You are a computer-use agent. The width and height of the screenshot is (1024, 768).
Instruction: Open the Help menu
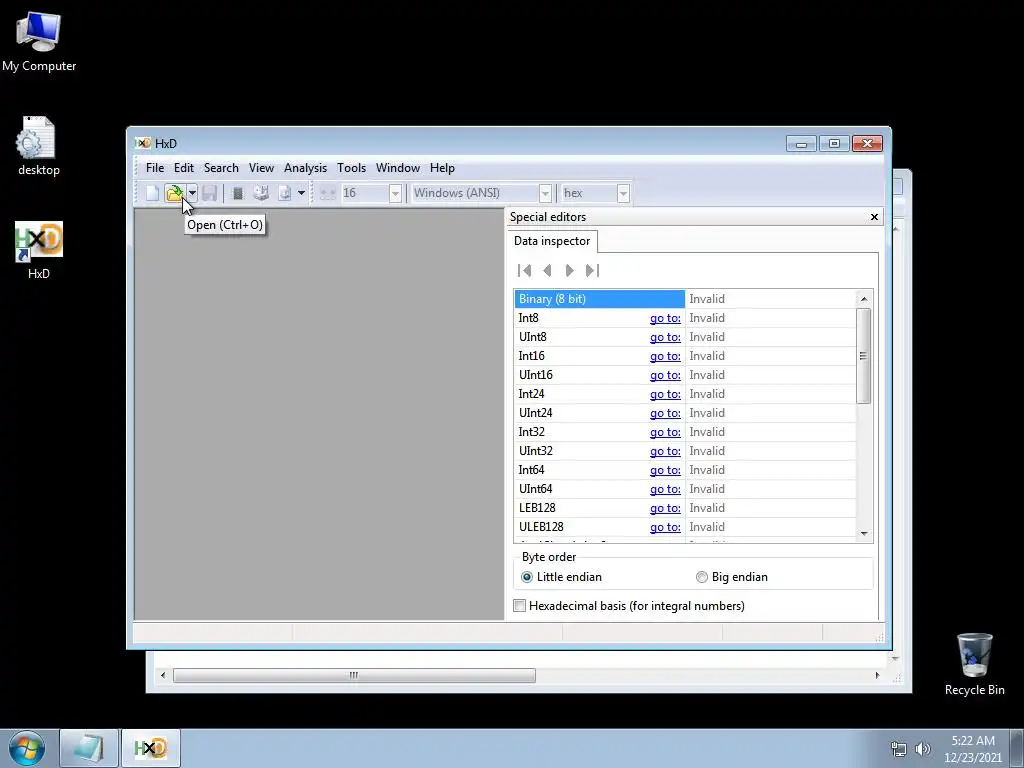(442, 168)
